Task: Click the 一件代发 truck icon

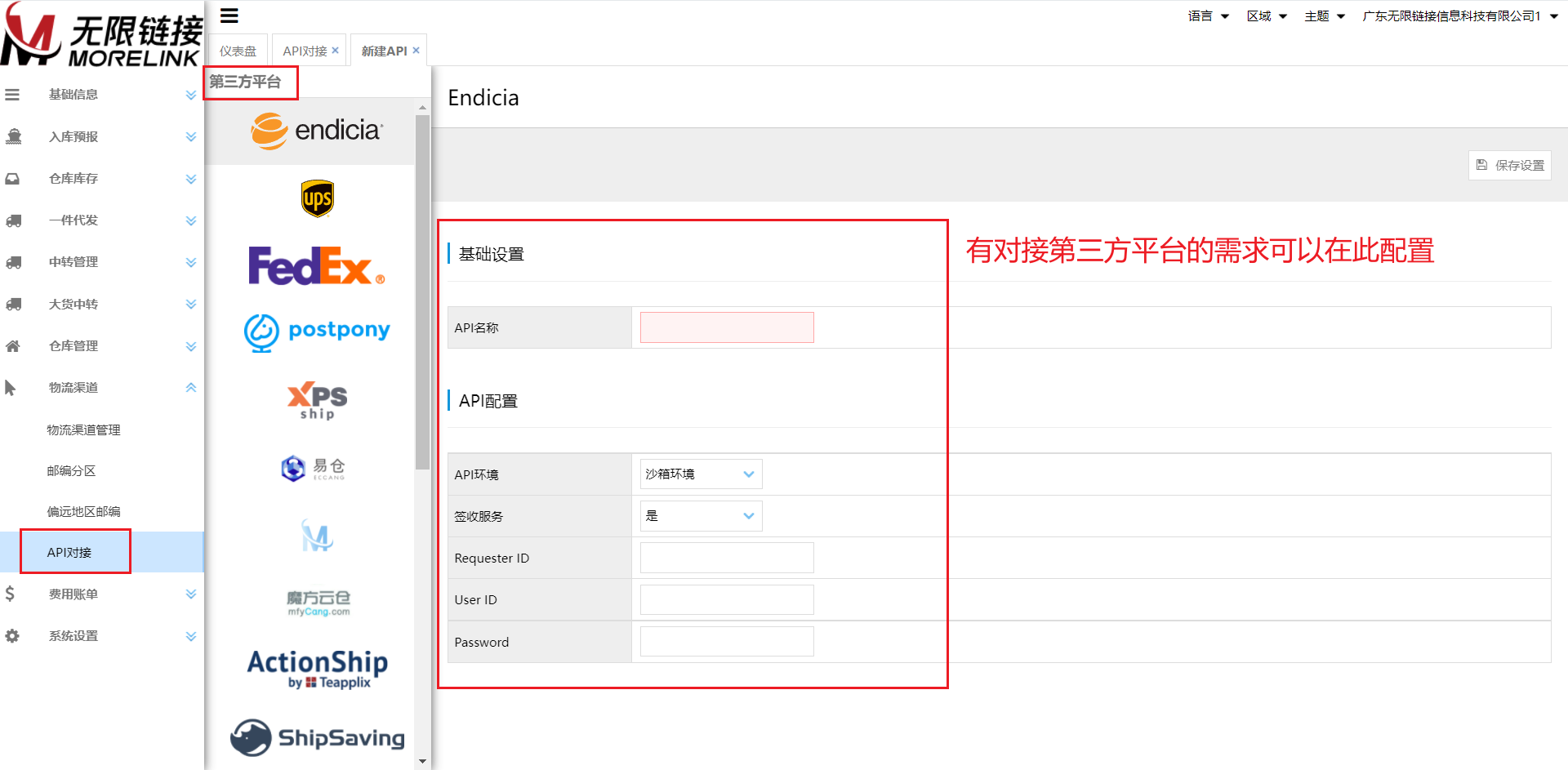Action: (x=13, y=220)
